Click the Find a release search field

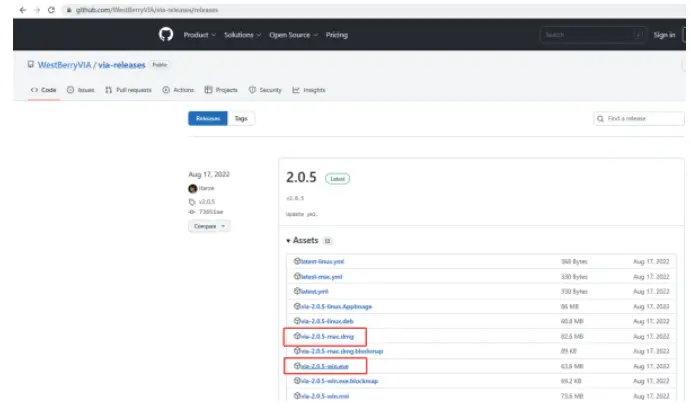pos(639,118)
